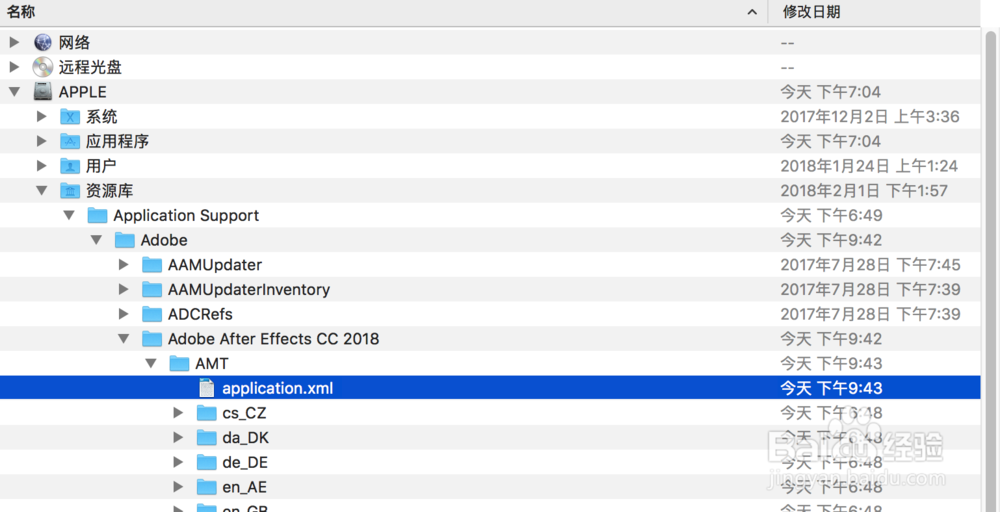
Task: Select the AMT folder name
Action: tap(212, 363)
